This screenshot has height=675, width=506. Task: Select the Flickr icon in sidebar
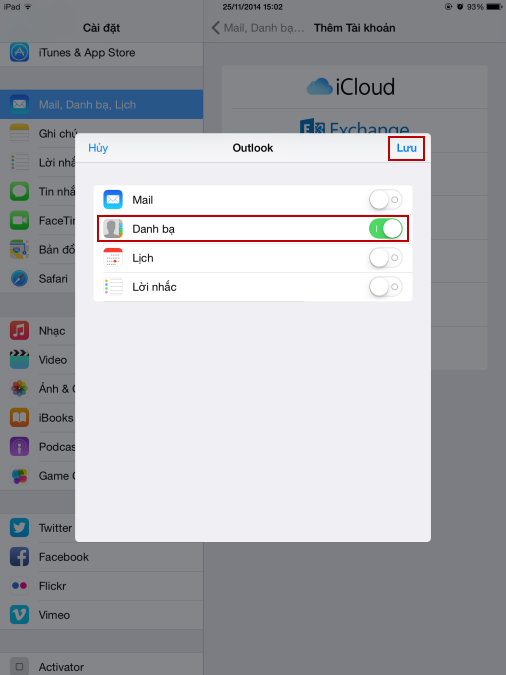[x=19, y=585]
